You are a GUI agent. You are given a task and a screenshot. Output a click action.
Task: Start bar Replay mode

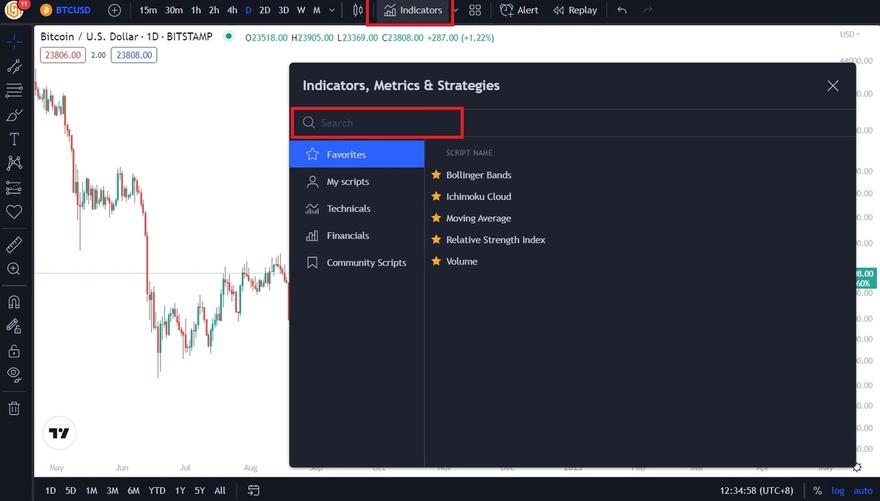tap(575, 10)
